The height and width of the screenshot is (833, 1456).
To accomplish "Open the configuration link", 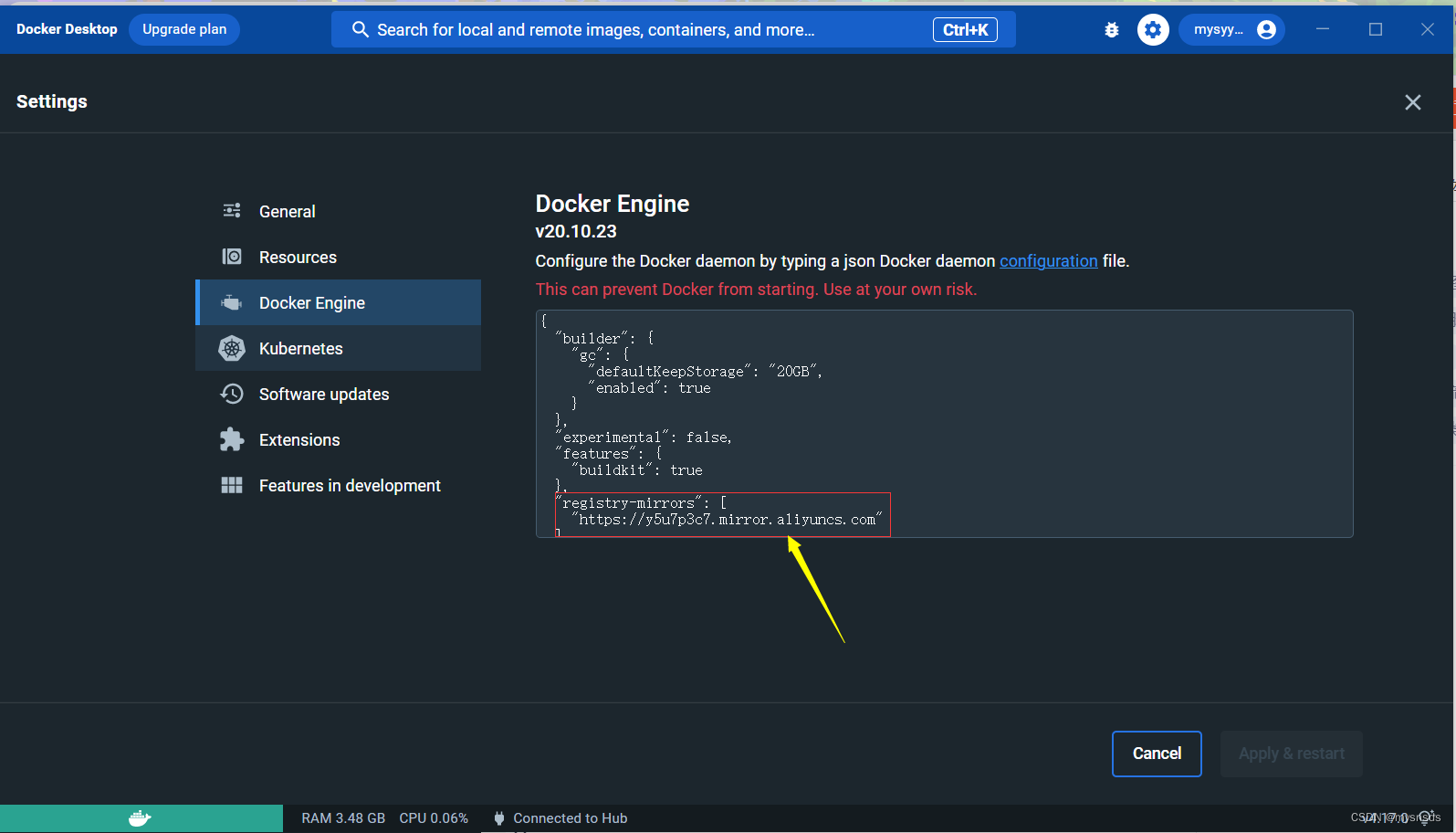I will click(1049, 261).
